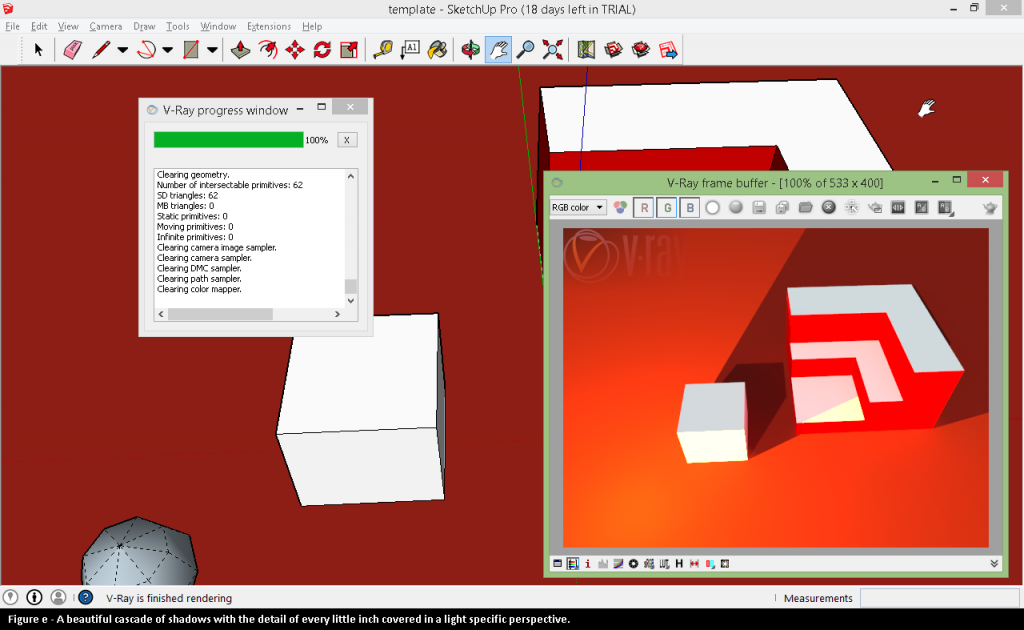This screenshot has width=1024, height=630.
Task: Activate the Push/Pull tool
Action: click(241, 49)
